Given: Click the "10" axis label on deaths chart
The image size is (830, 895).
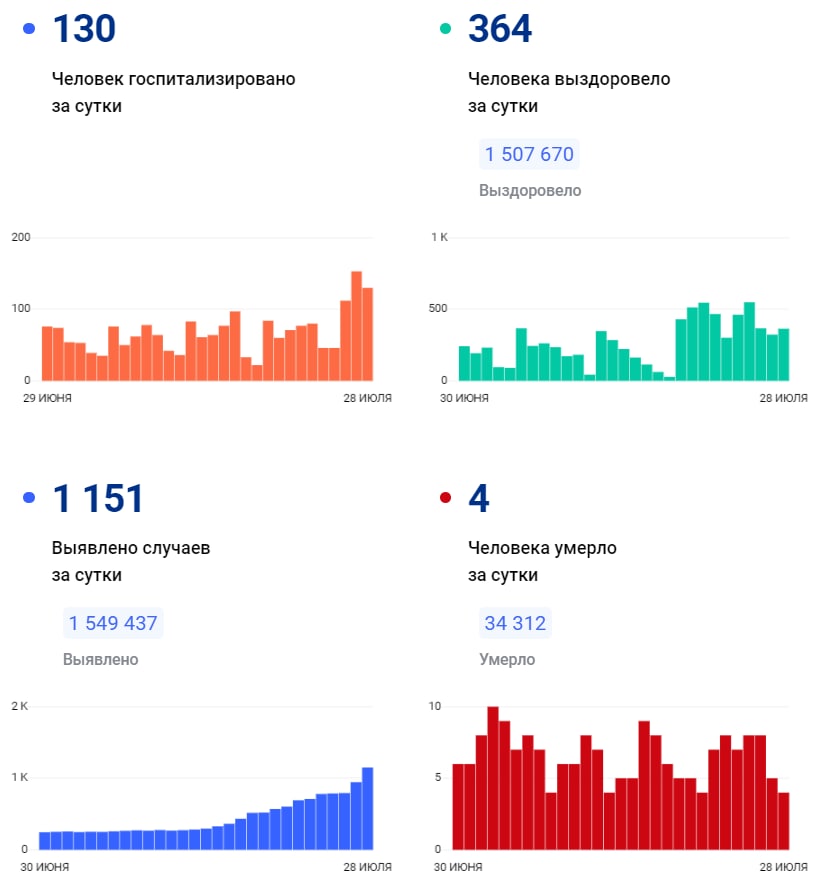Looking at the screenshot, I should 434,706.
